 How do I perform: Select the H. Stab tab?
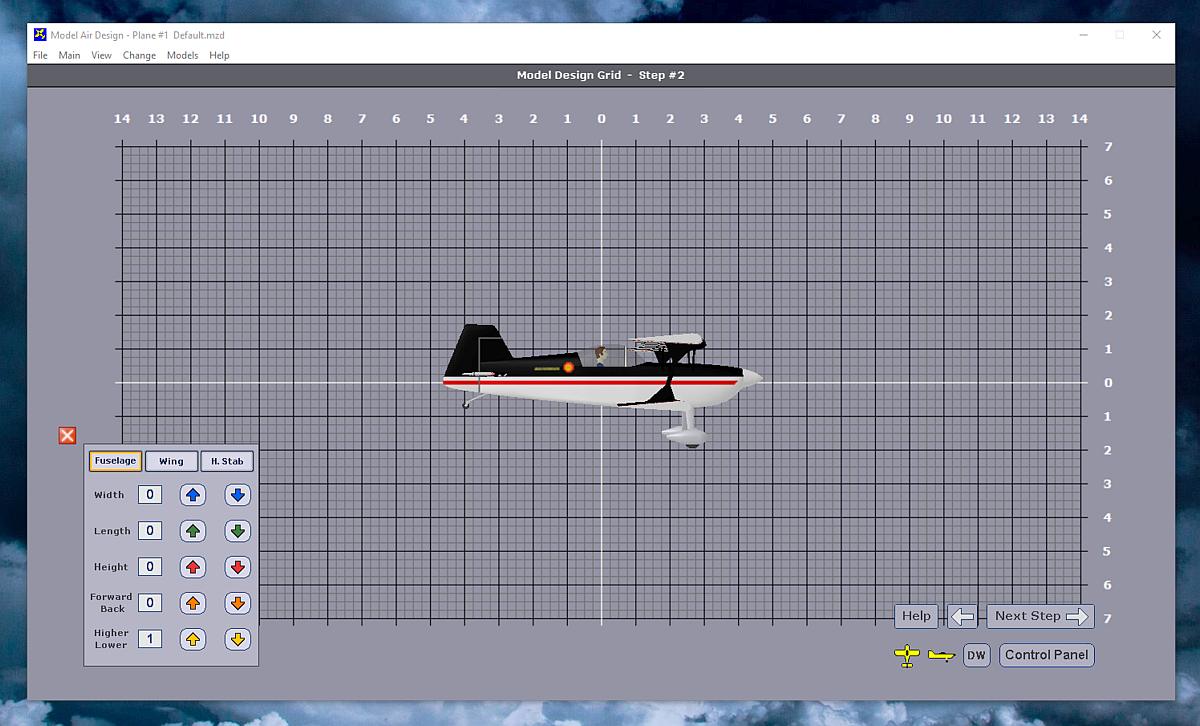227,461
